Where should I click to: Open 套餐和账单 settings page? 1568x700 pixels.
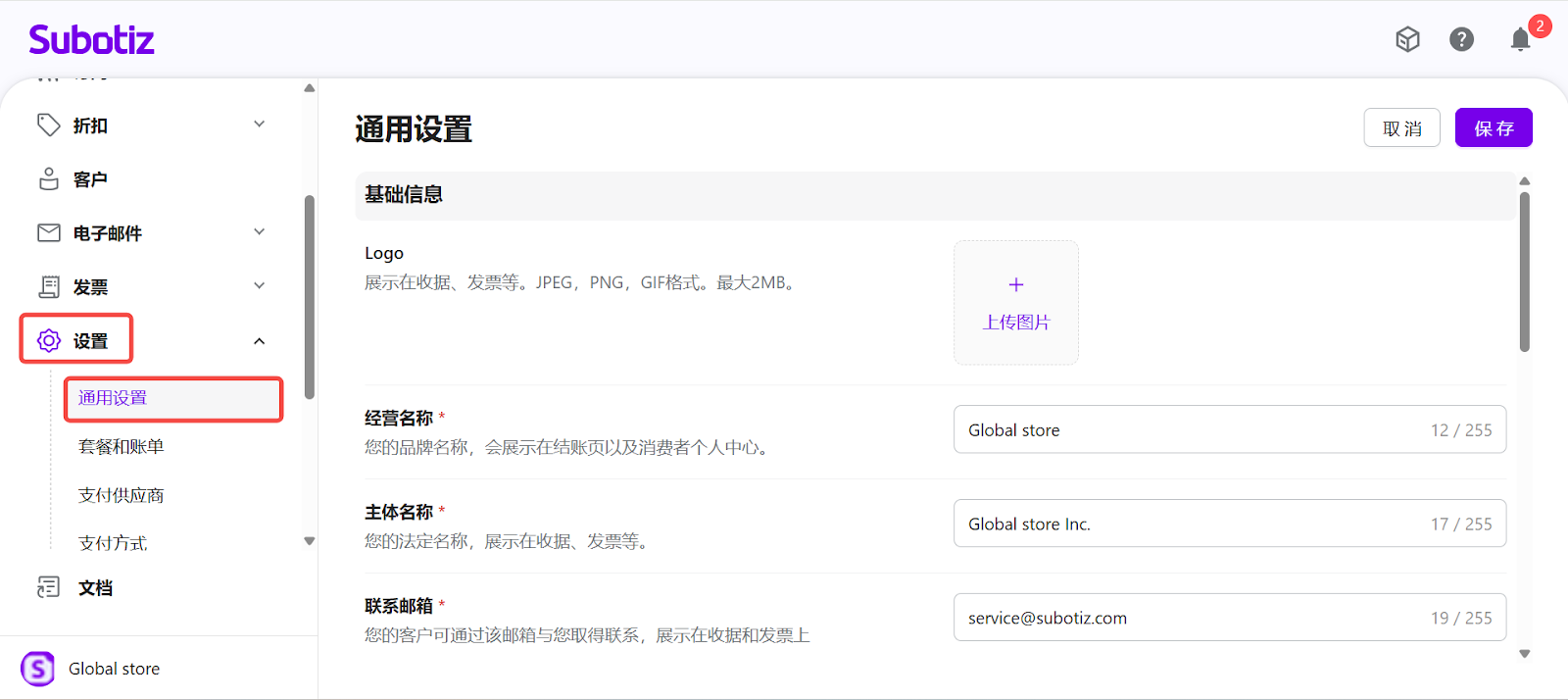(121, 447)
